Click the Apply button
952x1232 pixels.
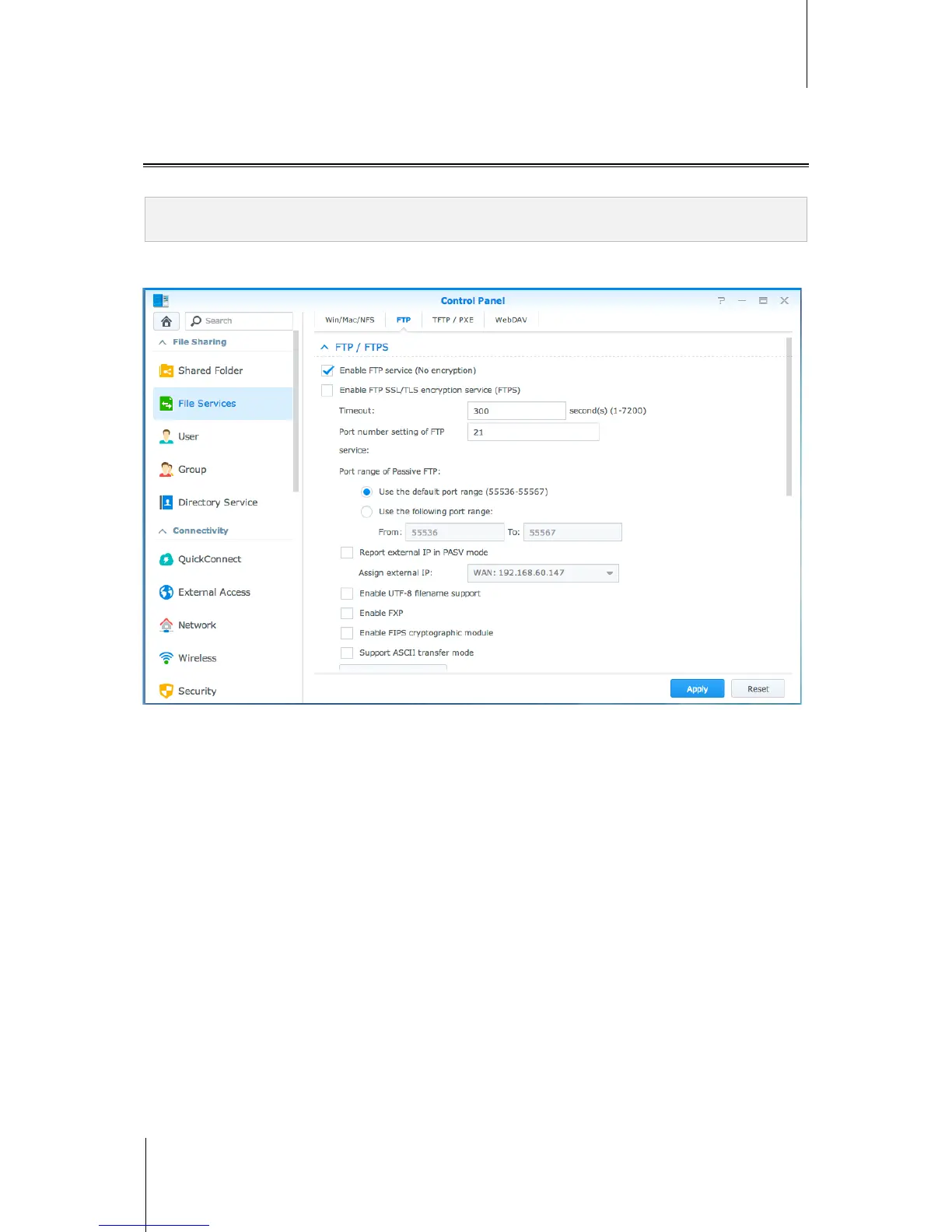tap(698, 689)
